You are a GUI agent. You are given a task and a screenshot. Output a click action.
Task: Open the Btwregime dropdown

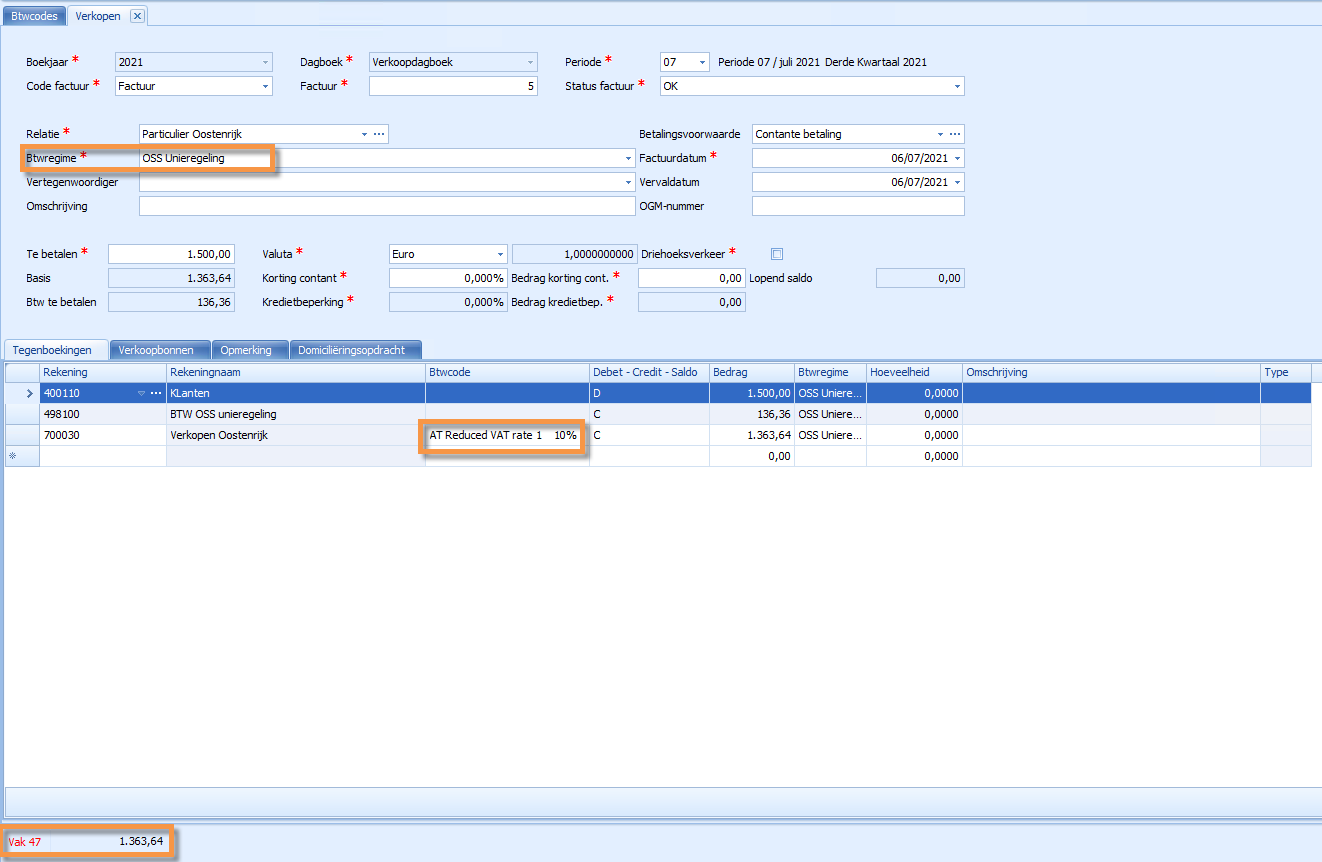[628, 158]
